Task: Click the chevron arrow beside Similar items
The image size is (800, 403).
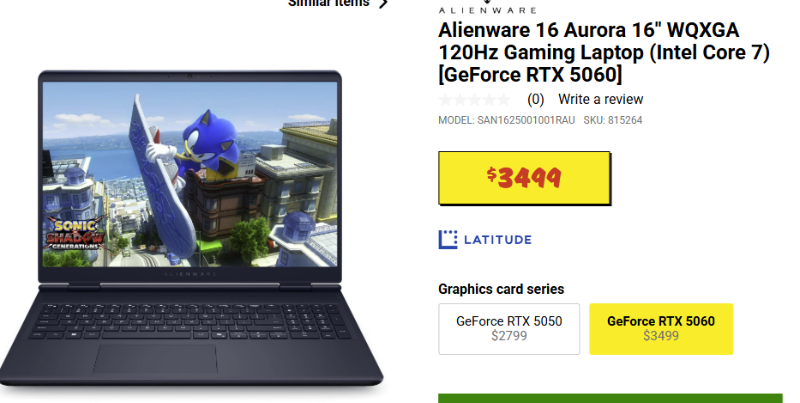Action: click(383, 3)
